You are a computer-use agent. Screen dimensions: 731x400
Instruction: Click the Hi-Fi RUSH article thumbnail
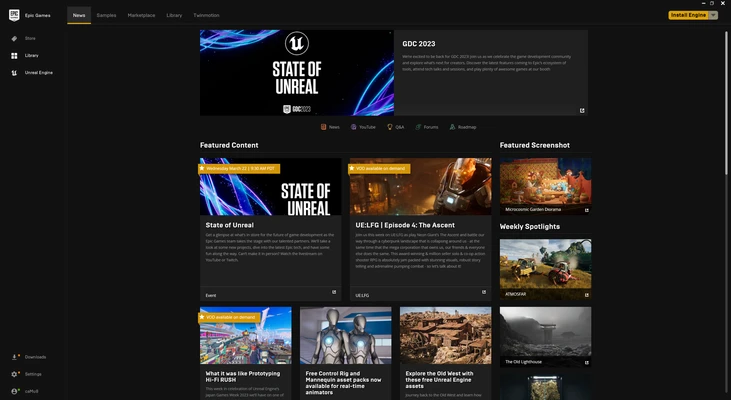point(246,335)
